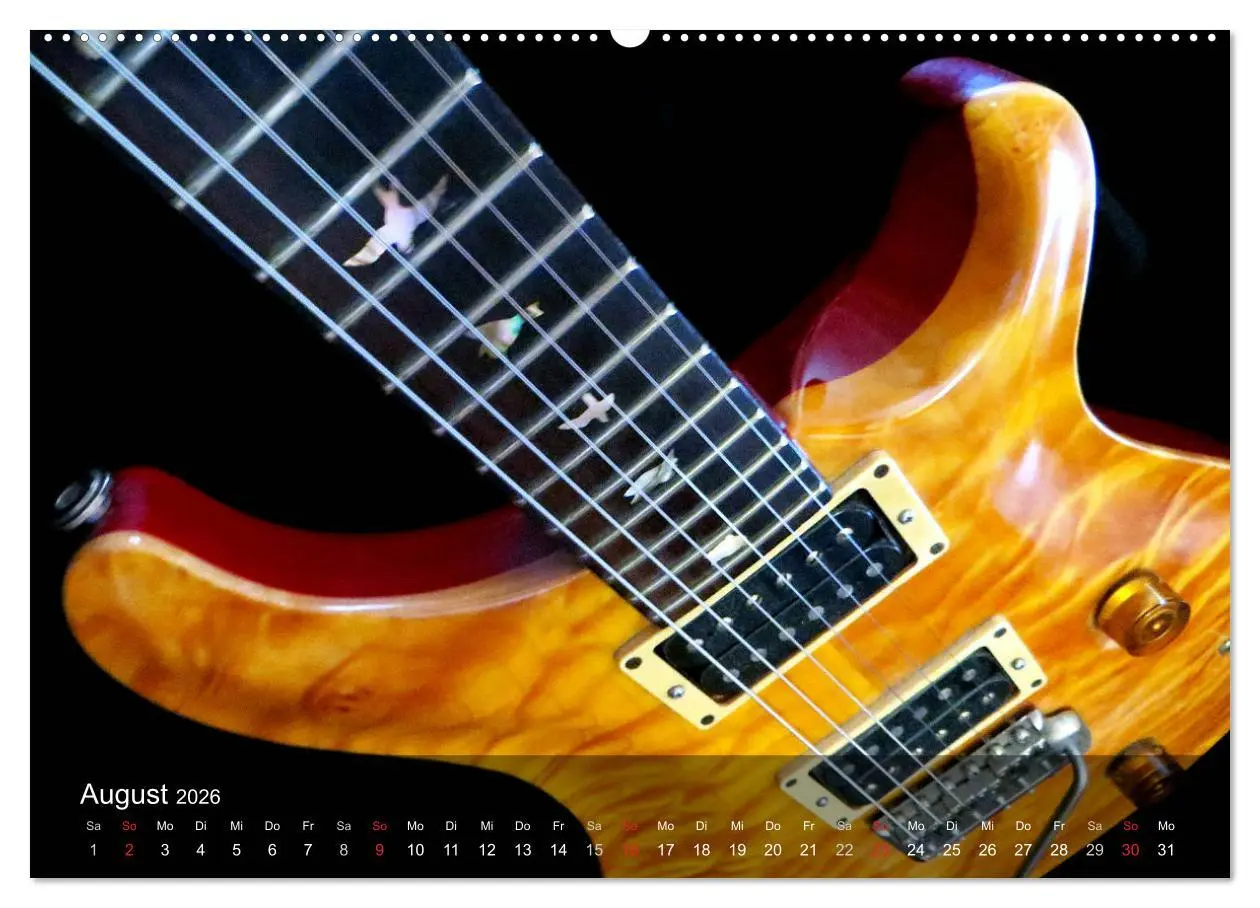The height and width of the screenshot is (908, 1260).
Task: Click the chrome tremolo bridge
Action: coord(990,780)
